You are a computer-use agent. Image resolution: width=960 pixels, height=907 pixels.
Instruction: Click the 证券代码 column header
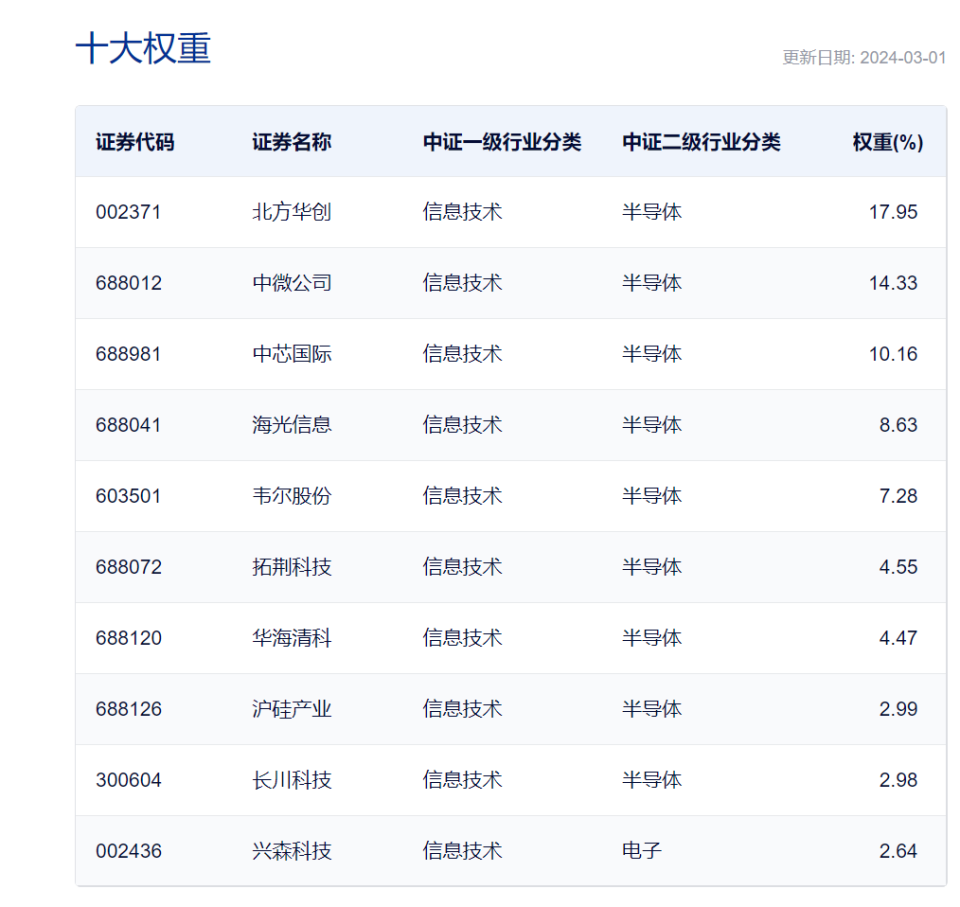(x=135, y=142)
